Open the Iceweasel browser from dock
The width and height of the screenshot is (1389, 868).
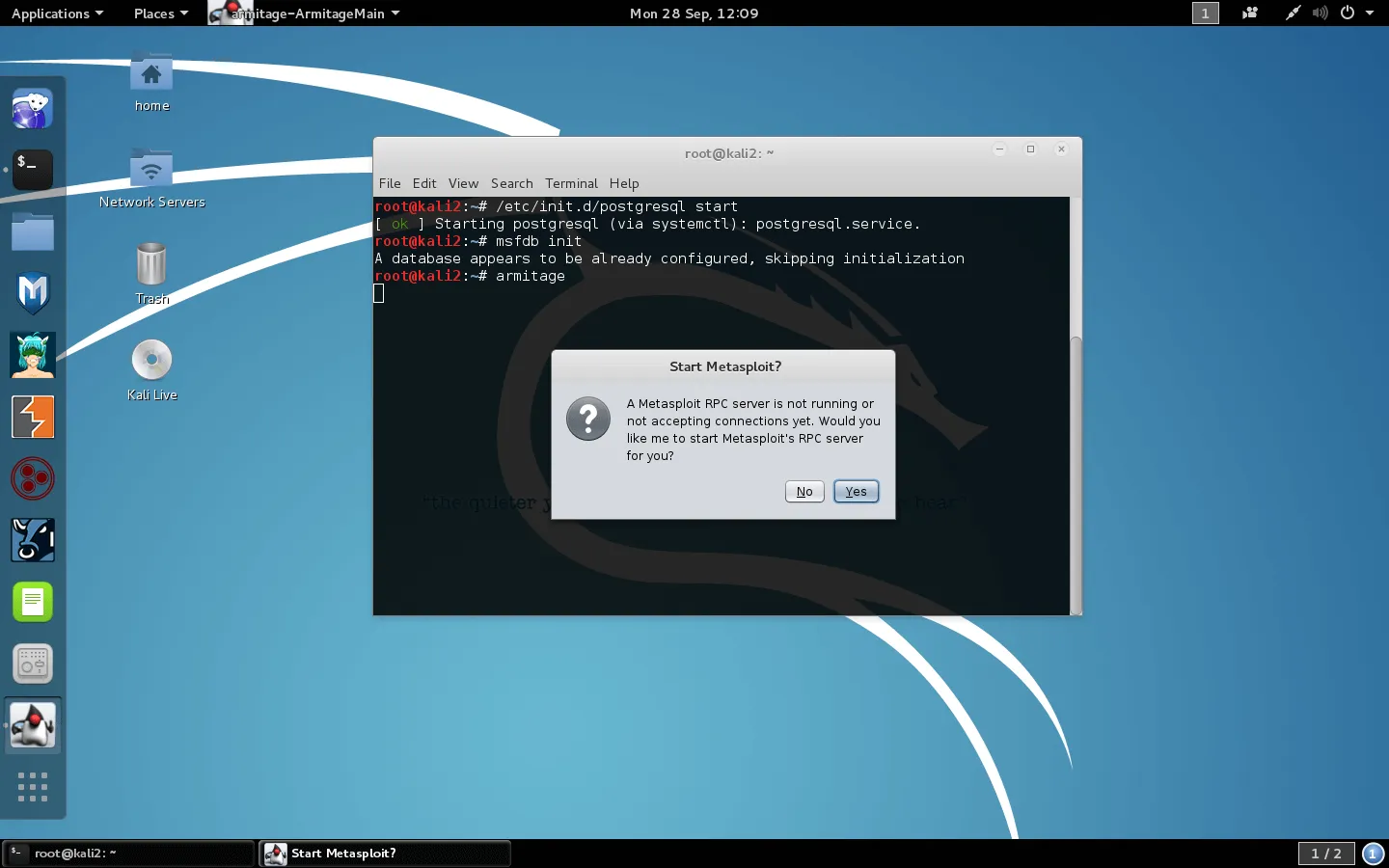click(33, 109)
